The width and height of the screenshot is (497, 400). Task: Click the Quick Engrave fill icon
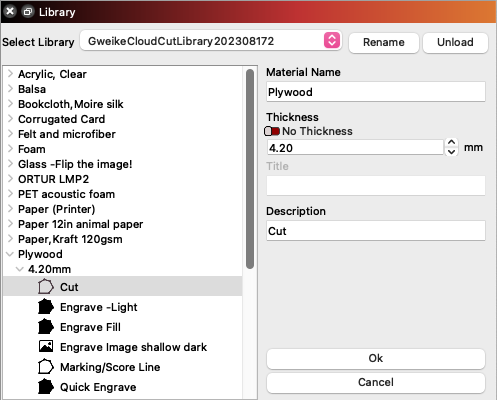click(x=46, y=387)
